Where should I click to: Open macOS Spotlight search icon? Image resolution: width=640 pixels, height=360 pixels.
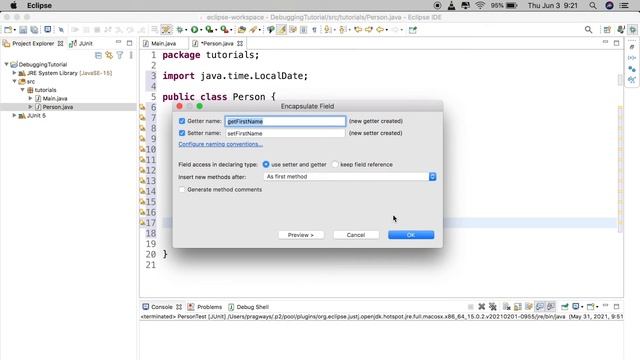click(x=593, y=6)
